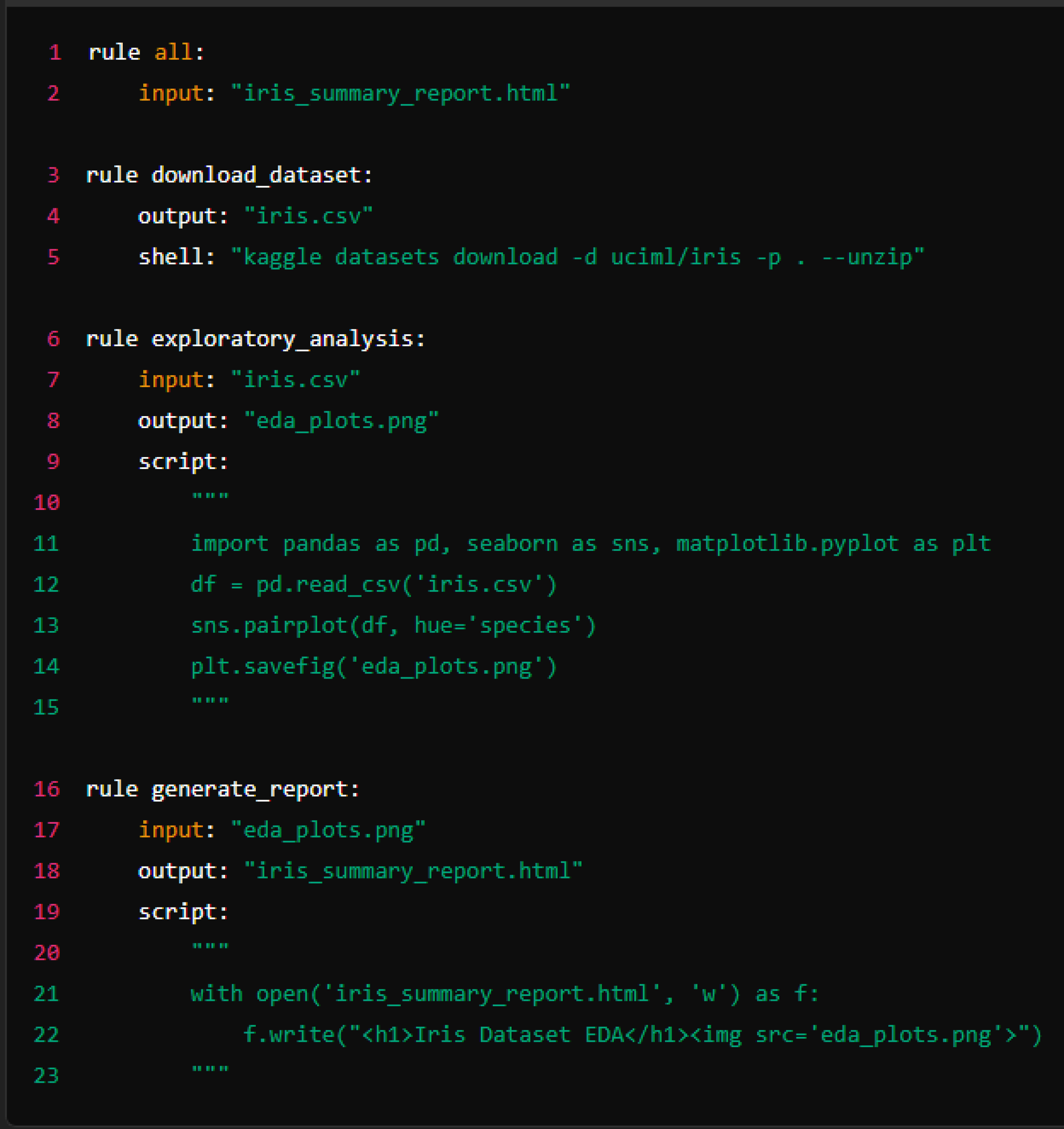
Task: Click the f.write statement on line 22
Action: [x=642, y=1035]
